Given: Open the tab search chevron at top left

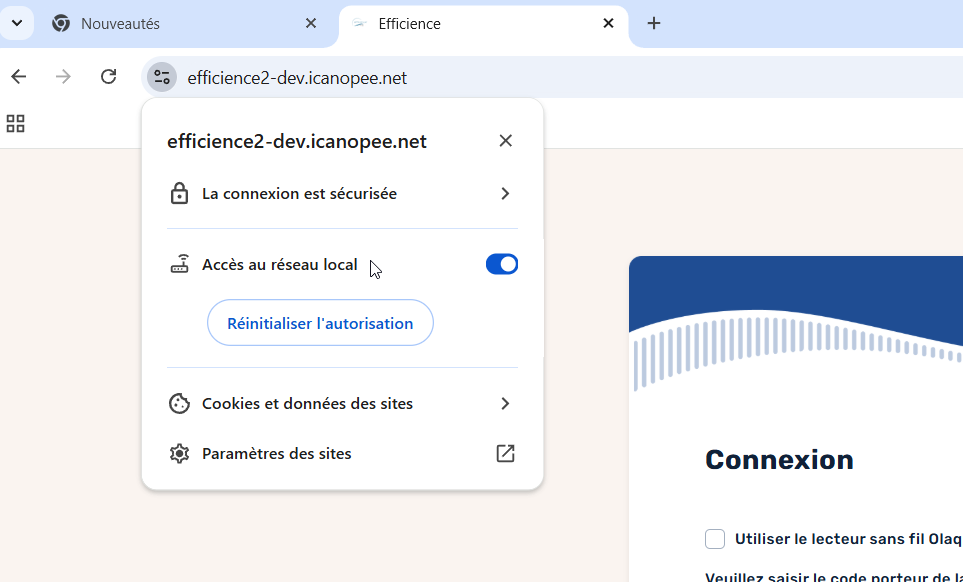Looking at the screenshot, I should (16, 22).
